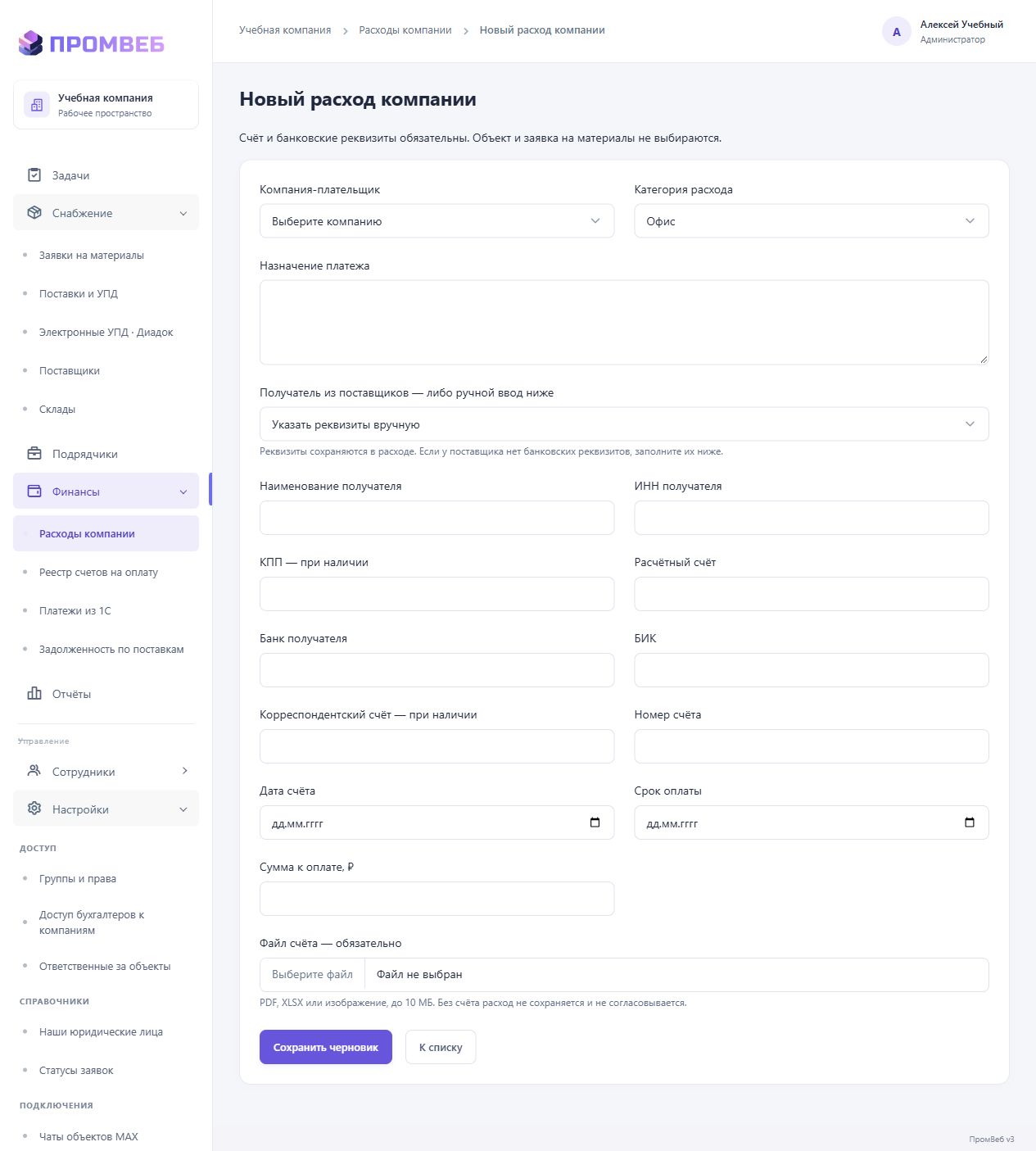Focus the КПП field
This screenshot has width=1036, height=1151.
437,594
